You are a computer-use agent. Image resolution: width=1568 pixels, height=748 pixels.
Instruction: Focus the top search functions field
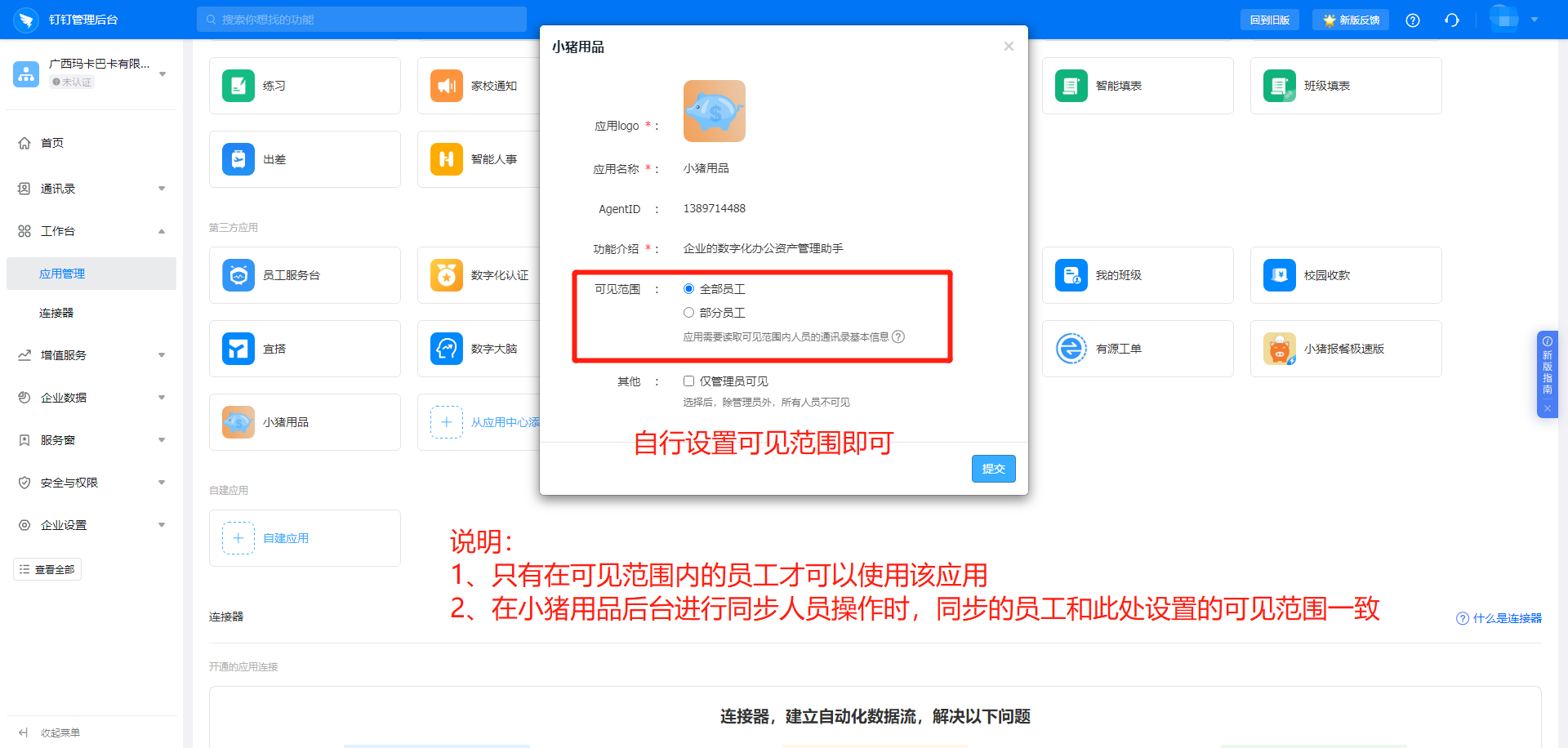pos(362,20)
